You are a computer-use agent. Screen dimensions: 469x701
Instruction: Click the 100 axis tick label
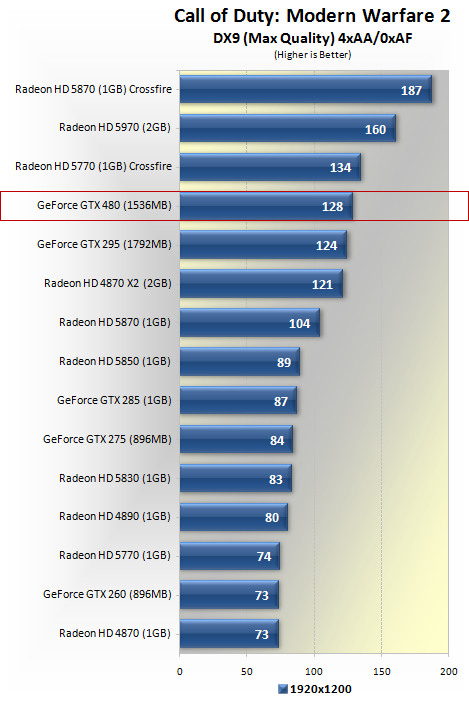coord(314,671)
